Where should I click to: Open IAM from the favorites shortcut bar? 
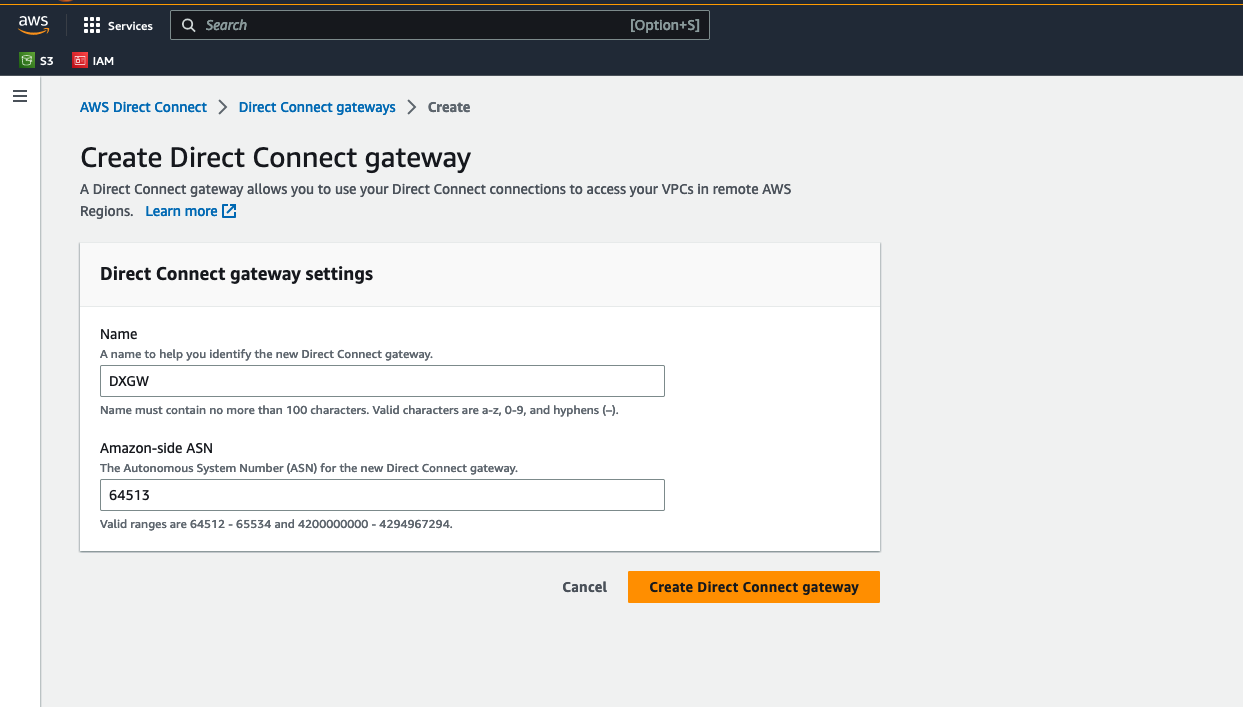(x=92, y=60)
